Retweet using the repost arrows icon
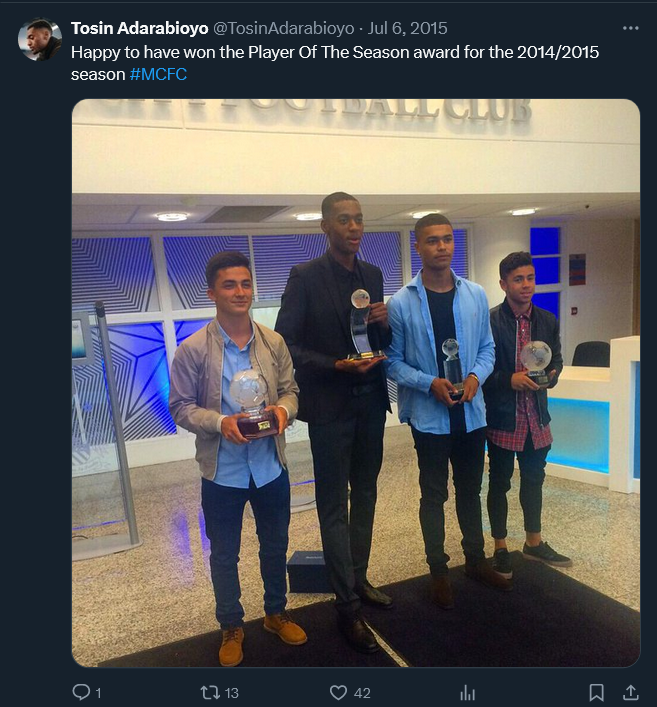This screenshot has width=657, height=707. click(210, 692)
